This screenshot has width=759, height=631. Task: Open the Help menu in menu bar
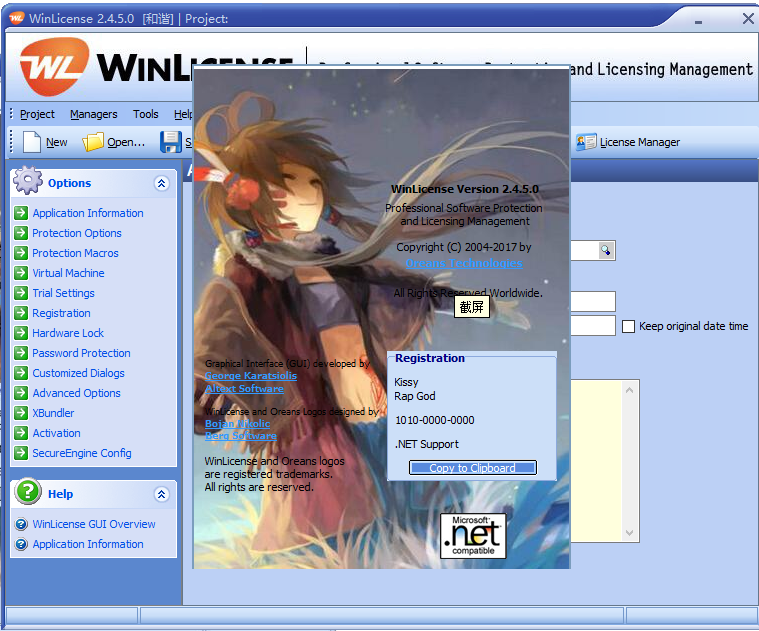pyautogui.click(x=183, y=114)
